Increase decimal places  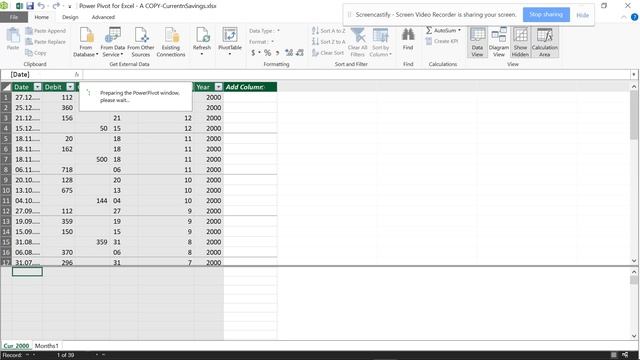point(289,53)
